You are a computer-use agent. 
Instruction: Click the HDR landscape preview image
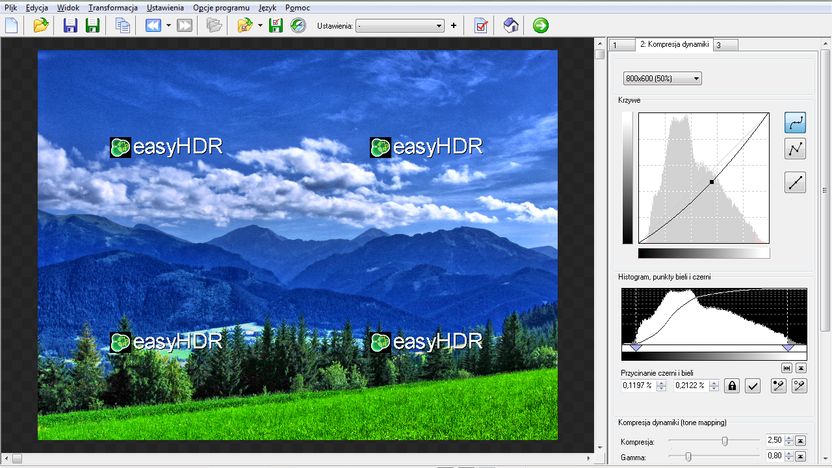pos(298,245)
